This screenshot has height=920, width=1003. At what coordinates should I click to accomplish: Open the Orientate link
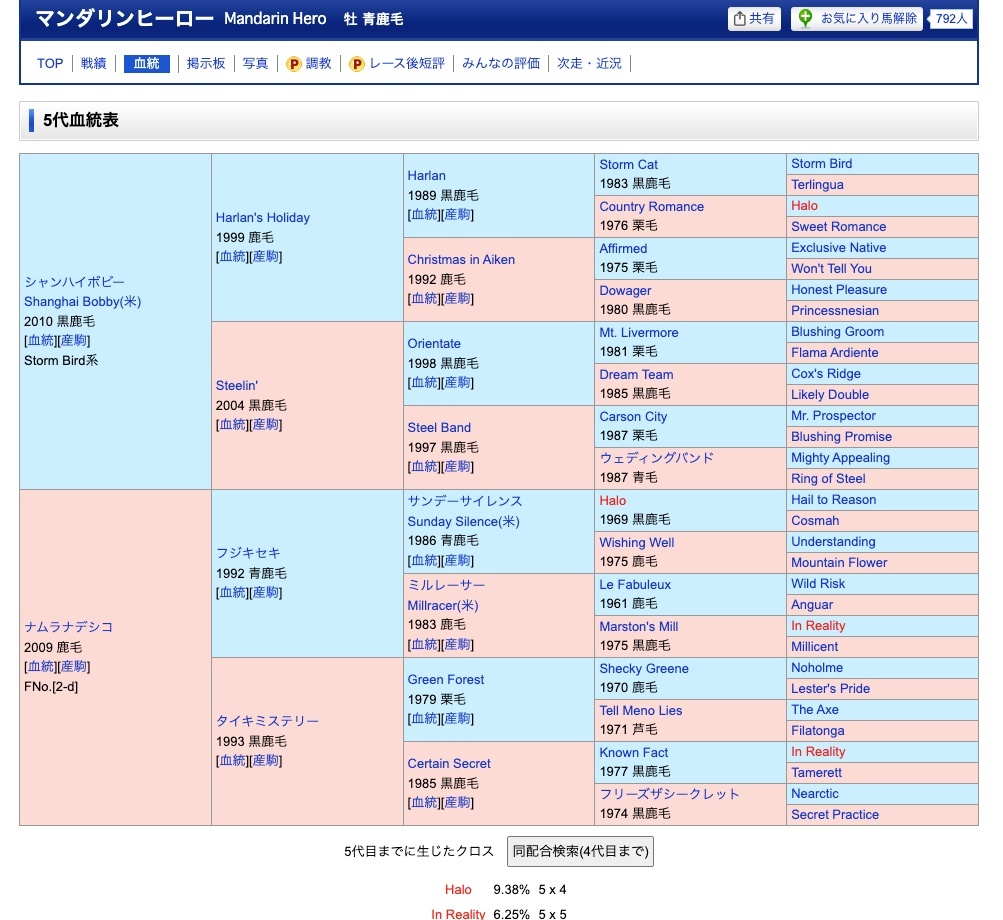click(434, 343)
